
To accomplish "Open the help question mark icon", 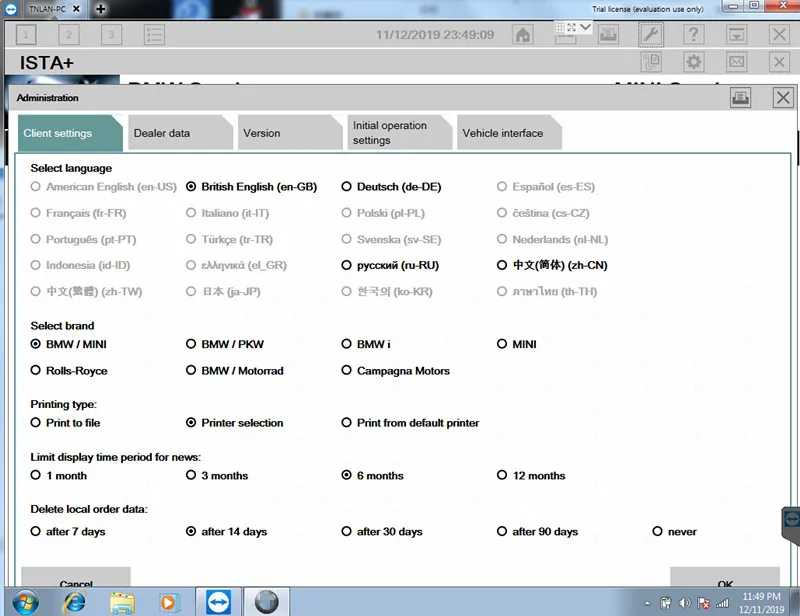I will coord(693,35).
